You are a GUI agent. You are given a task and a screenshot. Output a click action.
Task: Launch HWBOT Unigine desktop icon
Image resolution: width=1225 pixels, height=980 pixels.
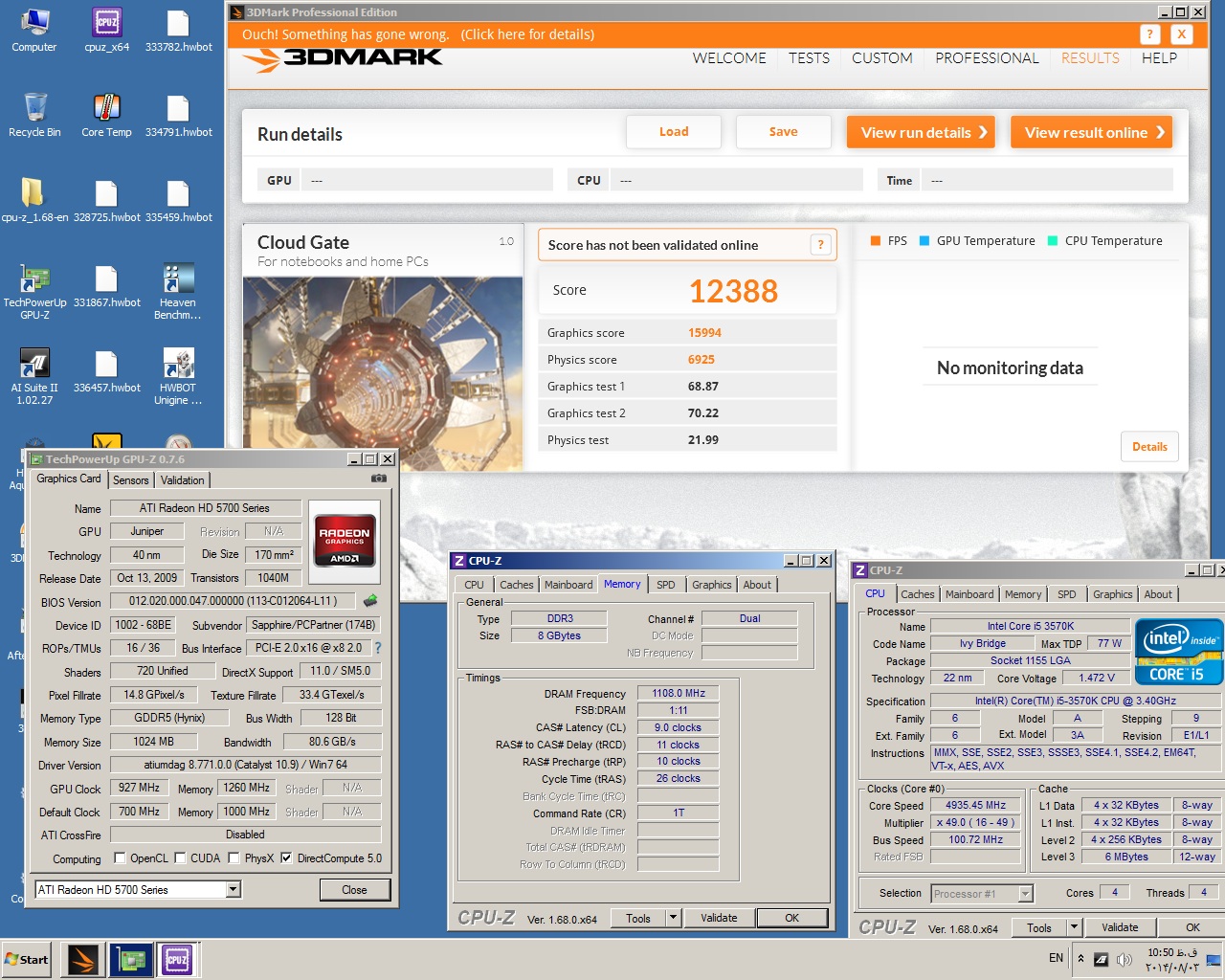coord(178,376)
